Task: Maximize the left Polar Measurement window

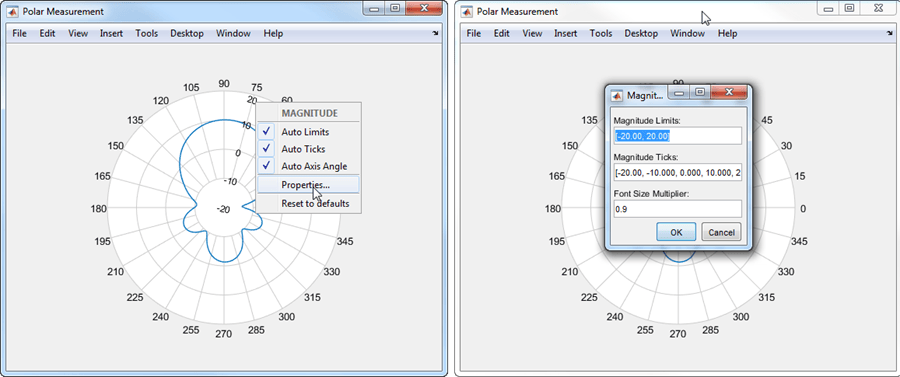Action: point(394,8)
